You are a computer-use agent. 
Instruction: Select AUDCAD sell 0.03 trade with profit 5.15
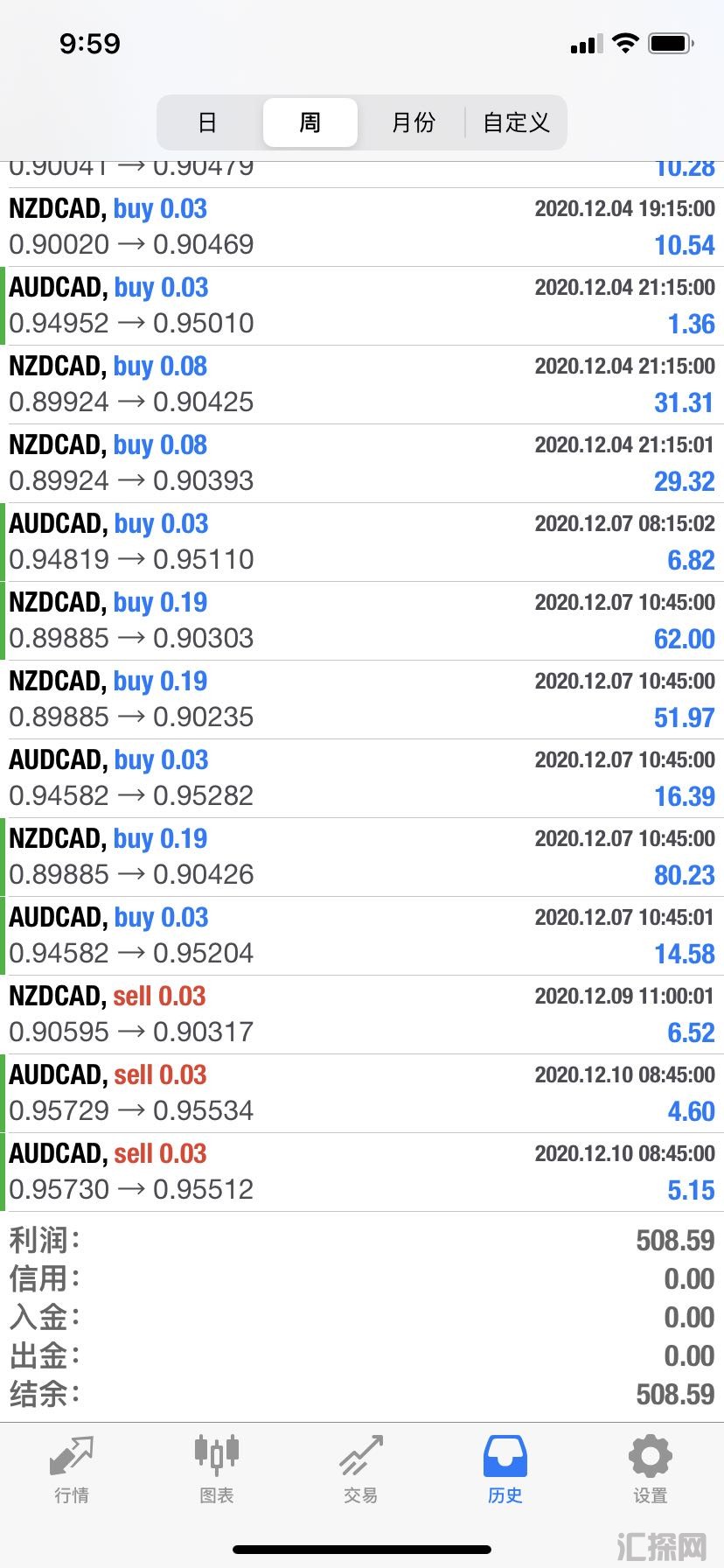[x=362, y=1172]
